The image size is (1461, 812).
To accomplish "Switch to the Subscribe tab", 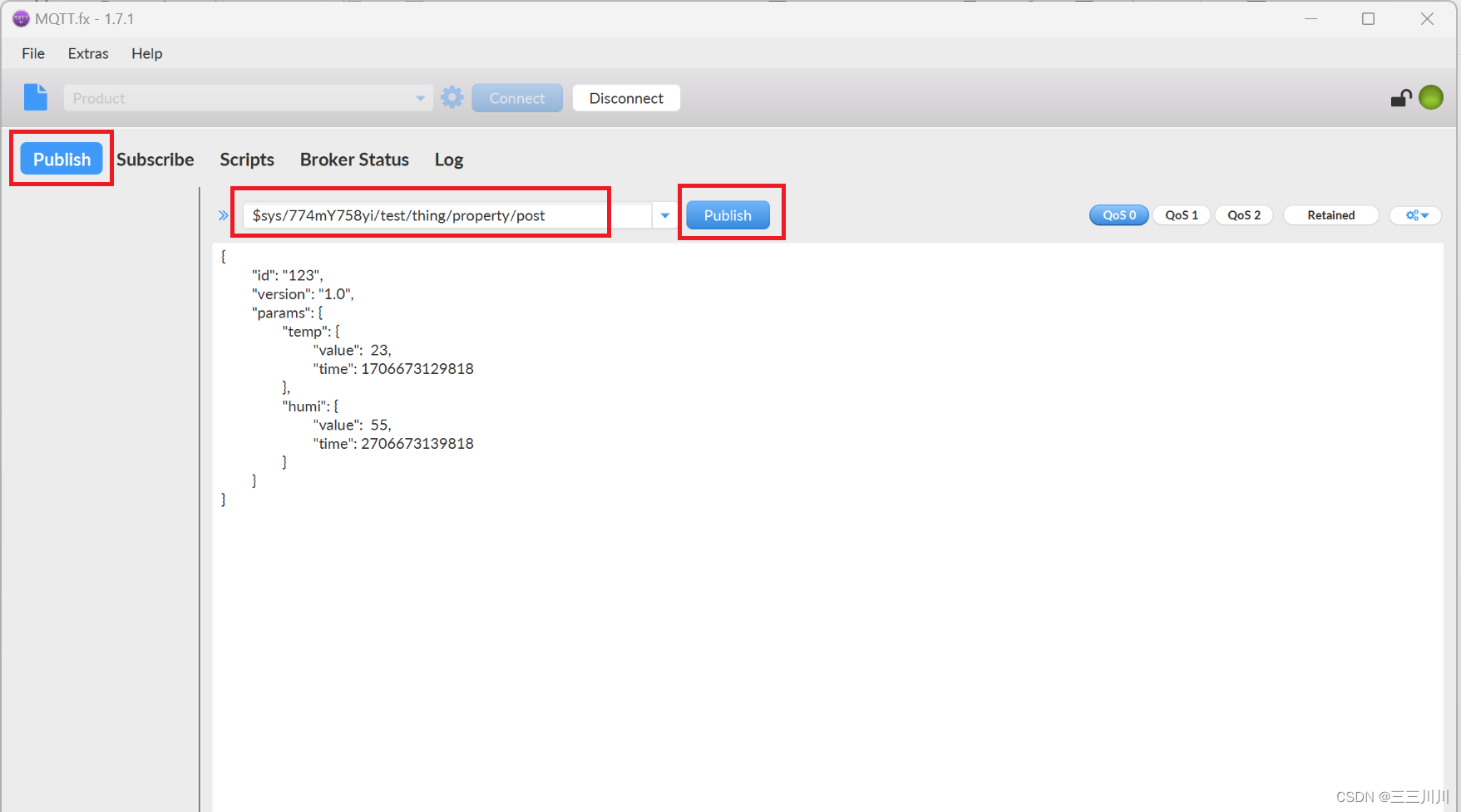I will 155,159.
